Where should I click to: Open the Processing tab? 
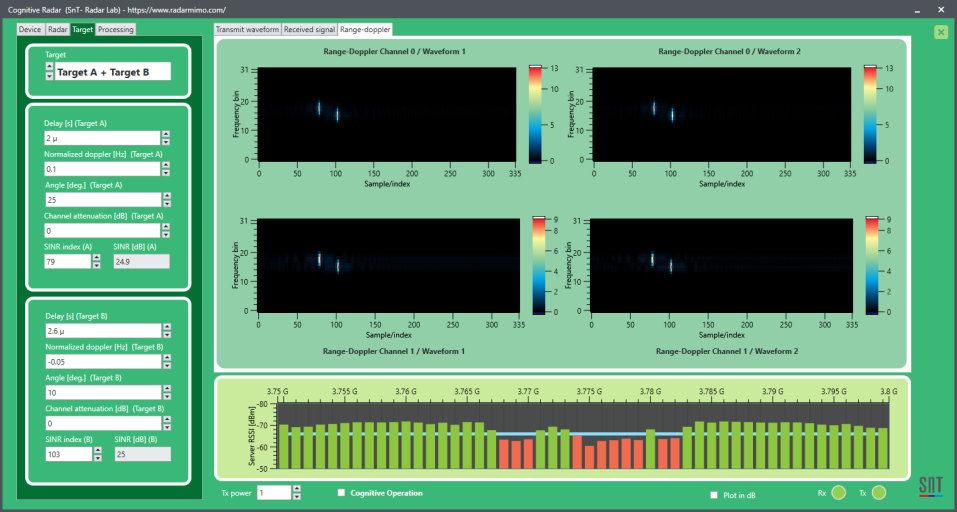point(116,29)
